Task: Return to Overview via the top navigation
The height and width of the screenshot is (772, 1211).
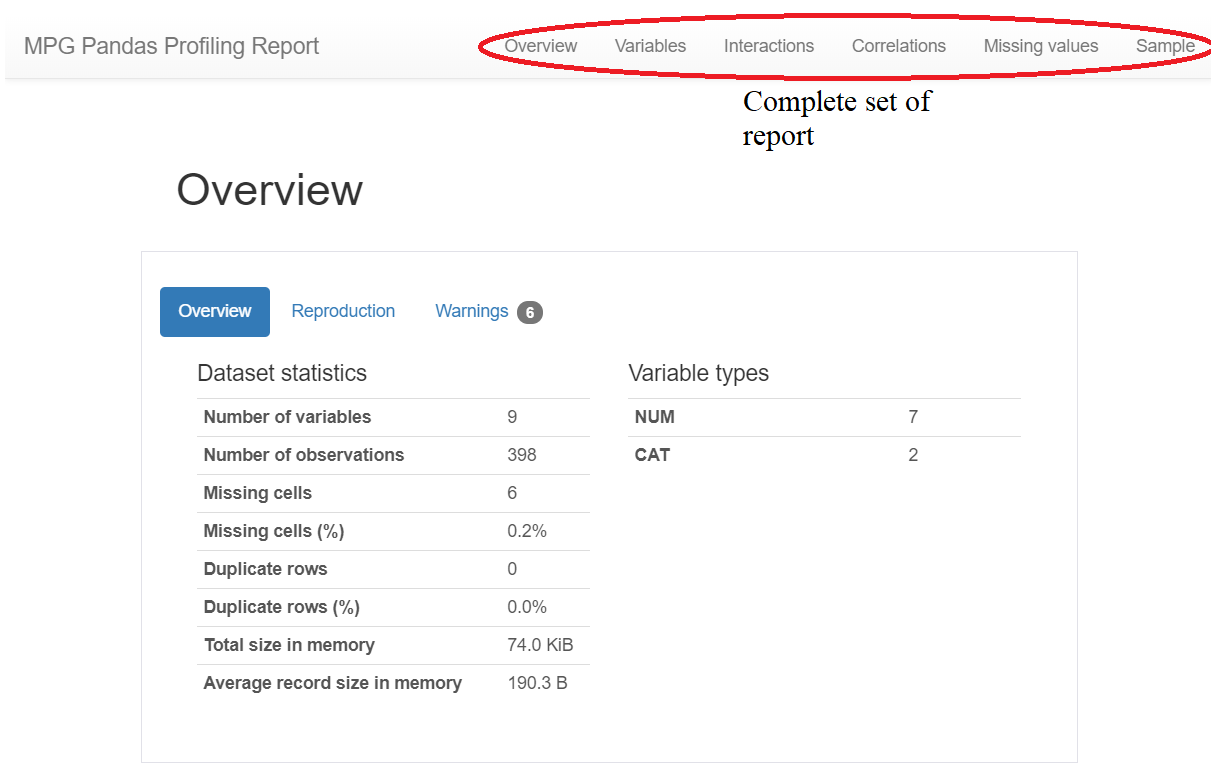Action: pyautogui.click(x=540, y=46)
